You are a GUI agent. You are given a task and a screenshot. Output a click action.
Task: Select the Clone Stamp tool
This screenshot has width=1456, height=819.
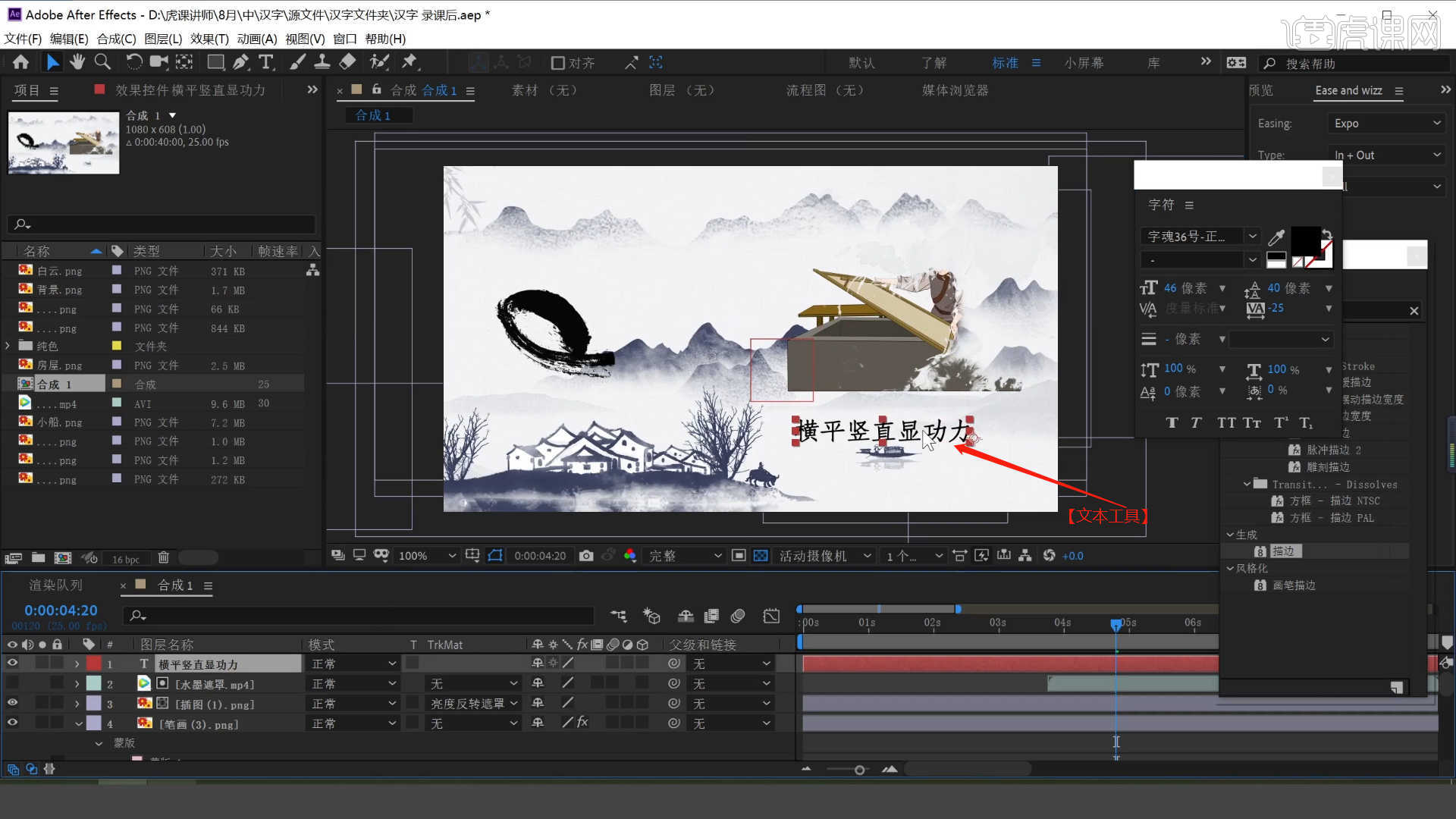click(322, 62)
